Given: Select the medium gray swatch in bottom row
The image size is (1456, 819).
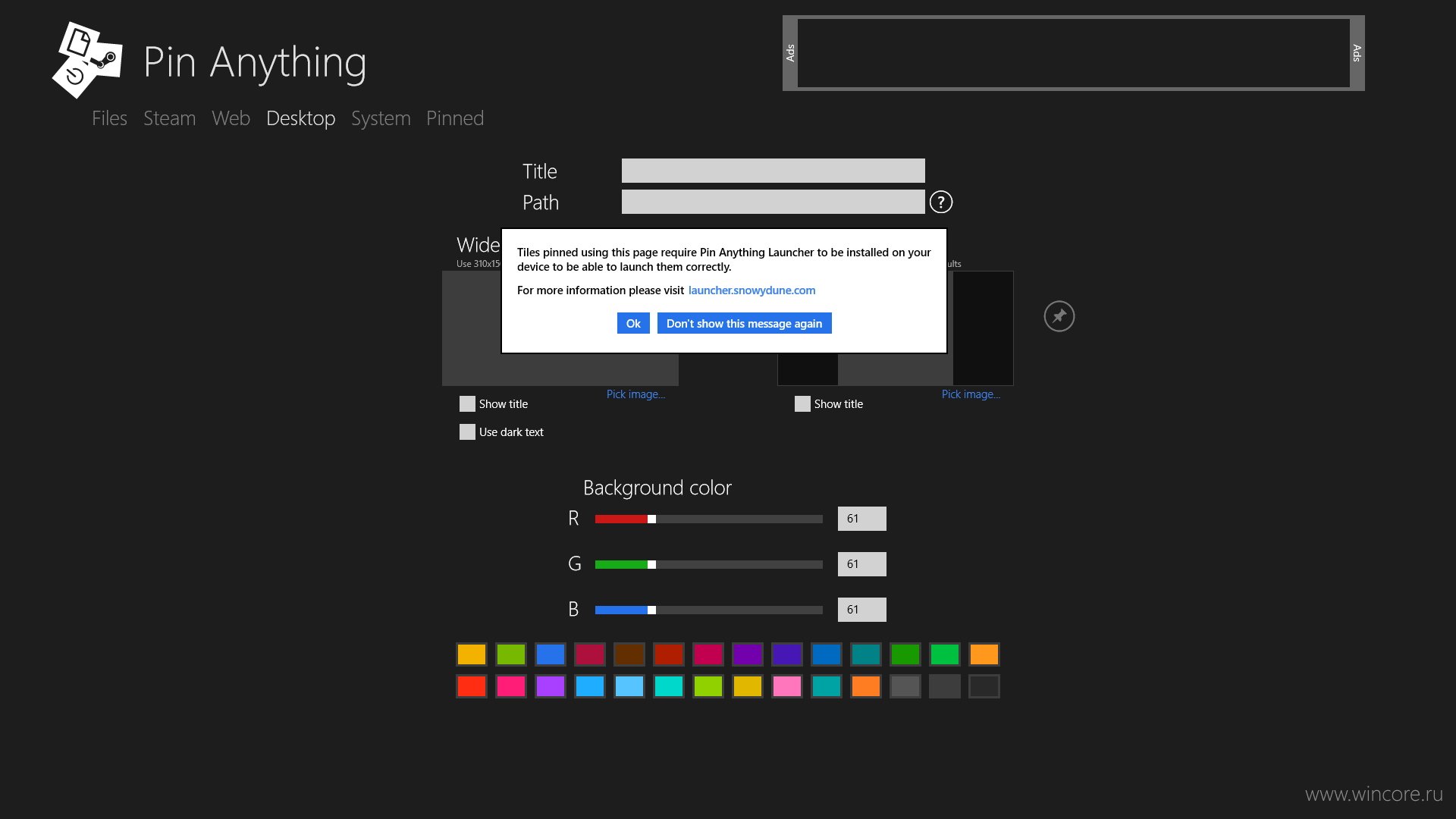Looking at the screenshot, I should tap(905, 686).
